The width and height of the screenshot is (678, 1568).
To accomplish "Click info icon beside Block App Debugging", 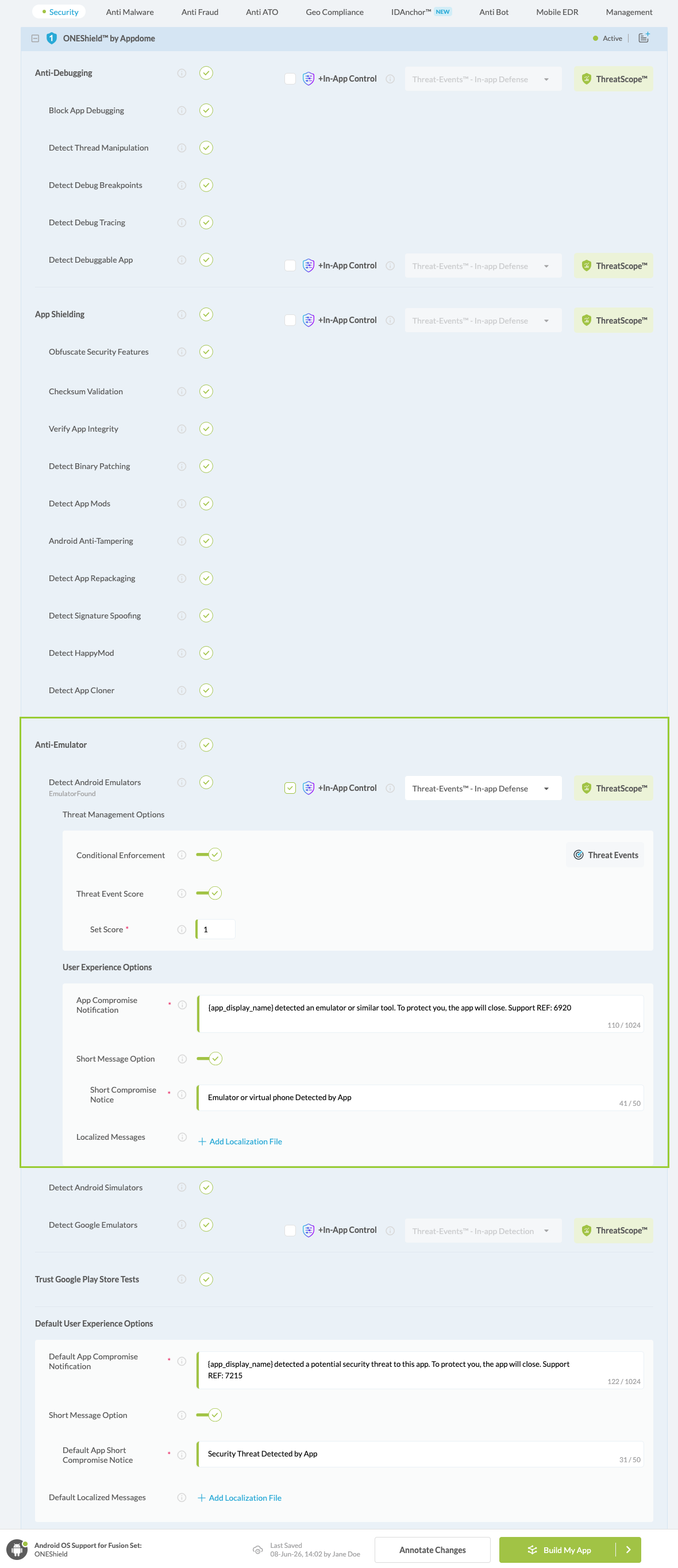I will click(x=182, y=110).
